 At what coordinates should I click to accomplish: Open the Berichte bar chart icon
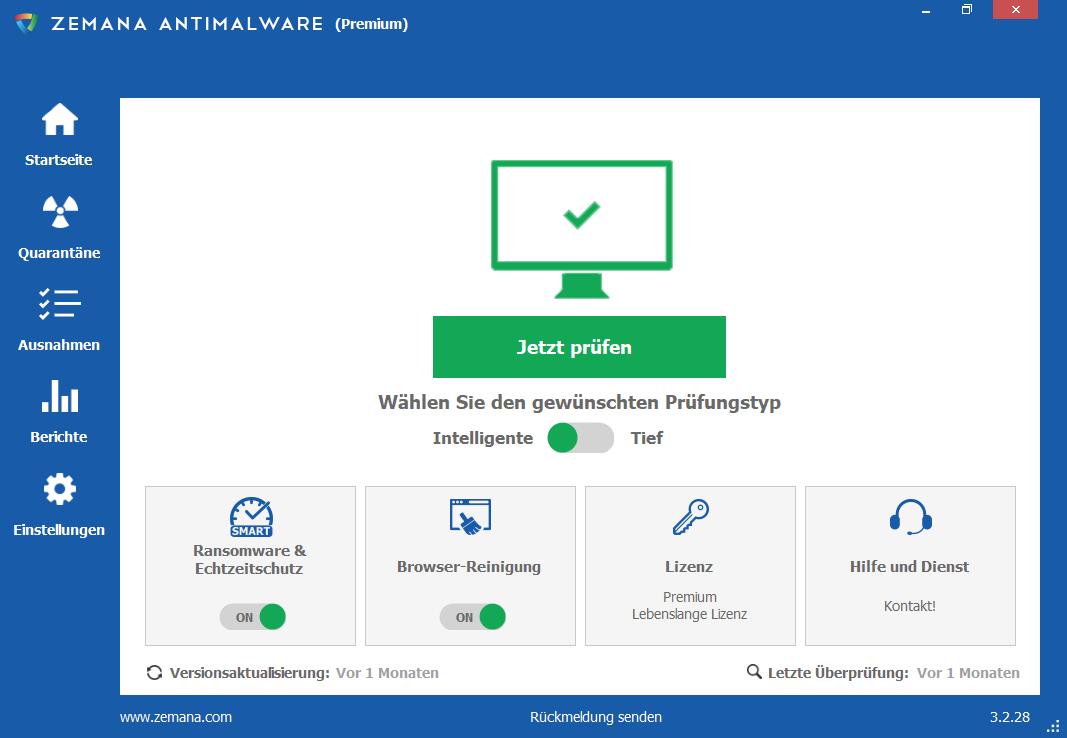[60, 396]
